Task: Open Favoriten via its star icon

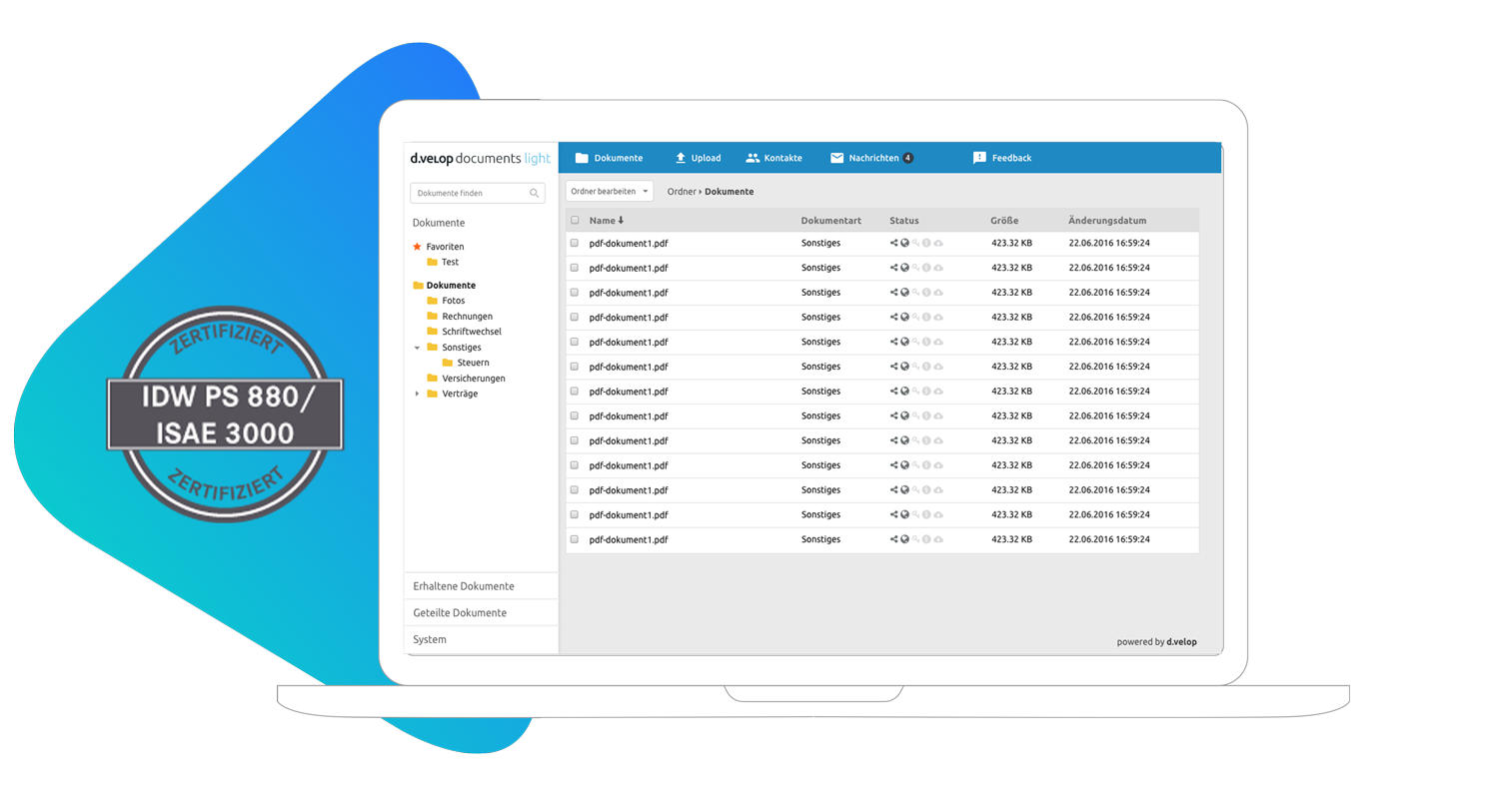Action: (x=417, y=247)
